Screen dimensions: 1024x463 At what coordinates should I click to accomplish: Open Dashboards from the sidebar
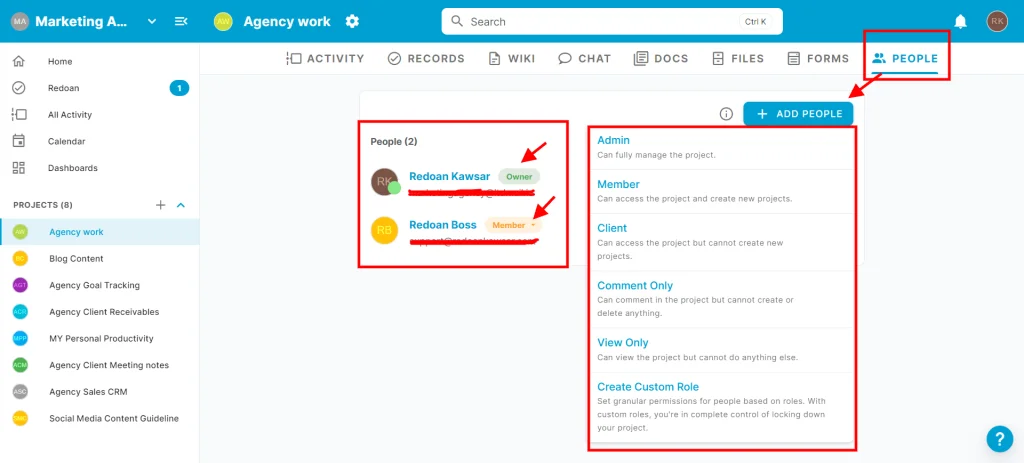(73, 168)
